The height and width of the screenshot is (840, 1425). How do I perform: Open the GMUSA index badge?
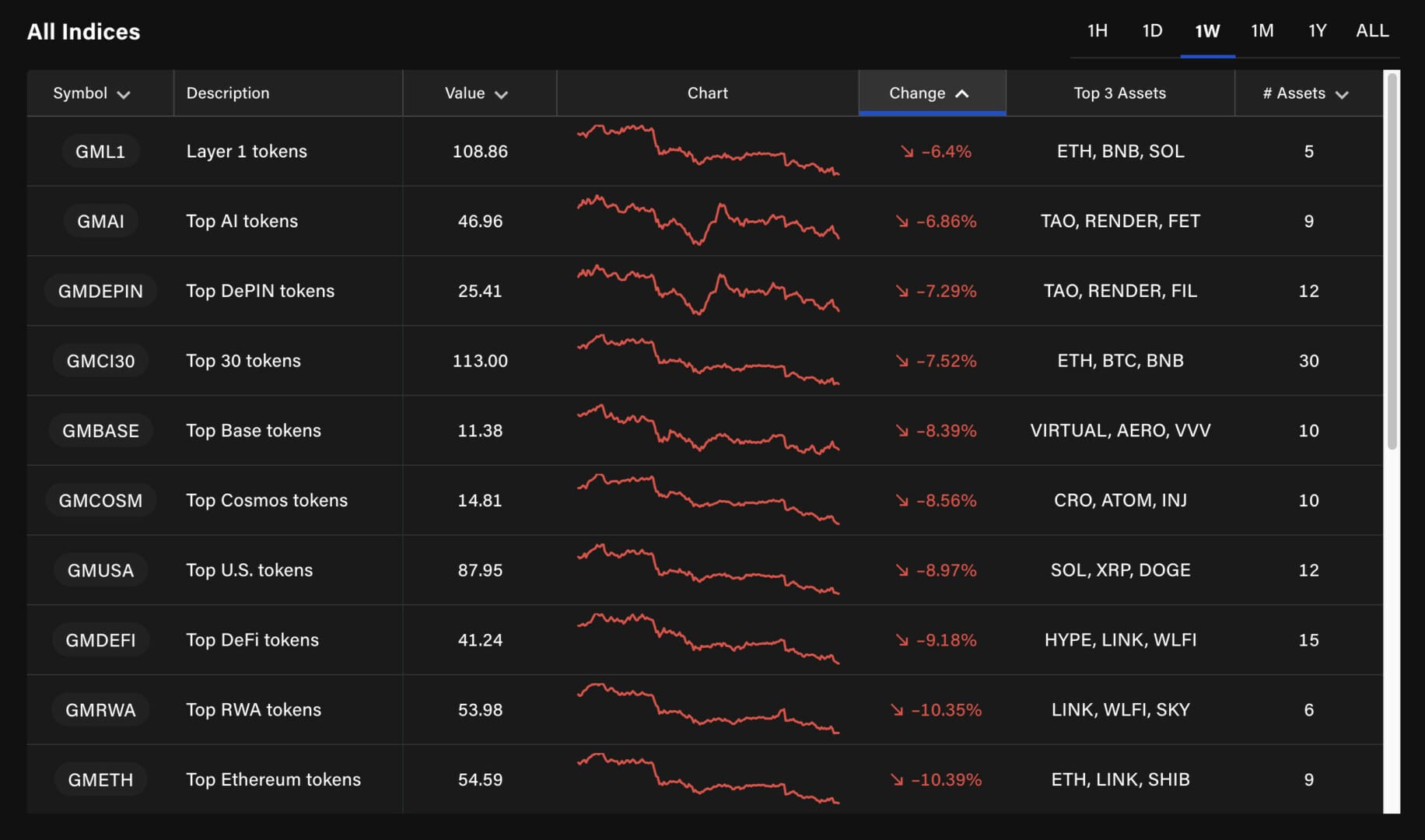100,570
